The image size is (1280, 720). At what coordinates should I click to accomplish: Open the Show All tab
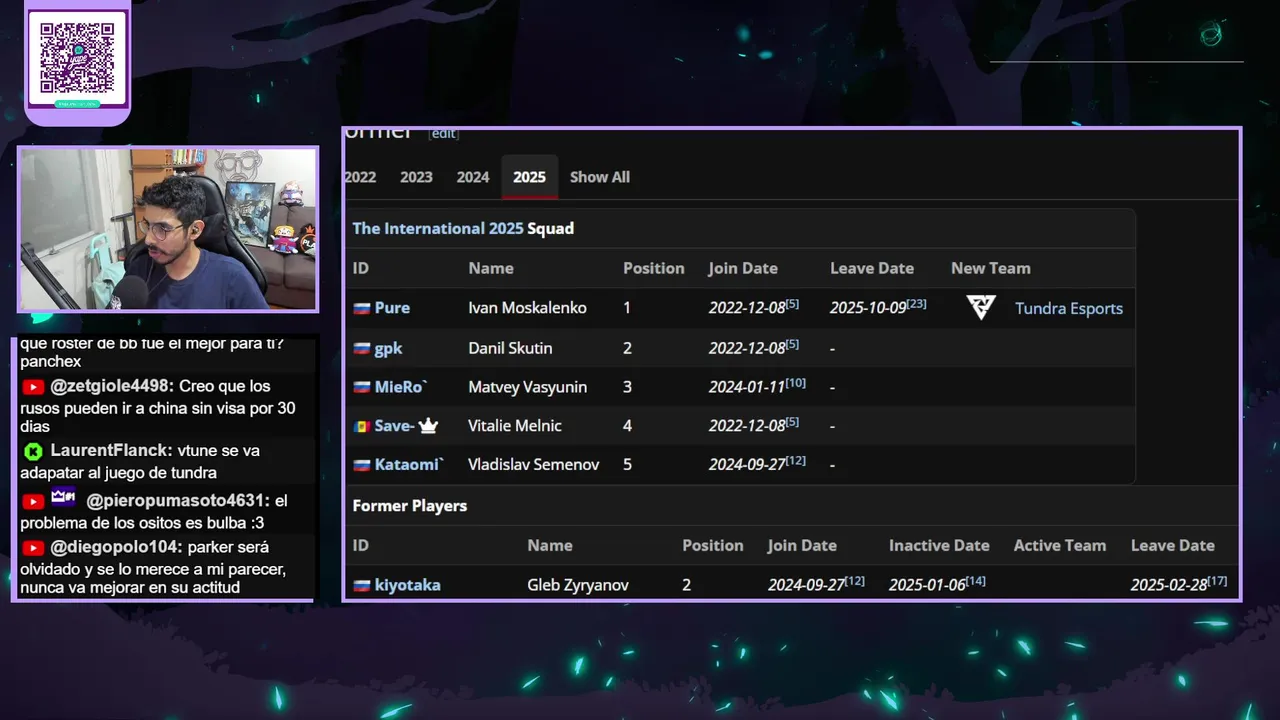coord(600,177)
